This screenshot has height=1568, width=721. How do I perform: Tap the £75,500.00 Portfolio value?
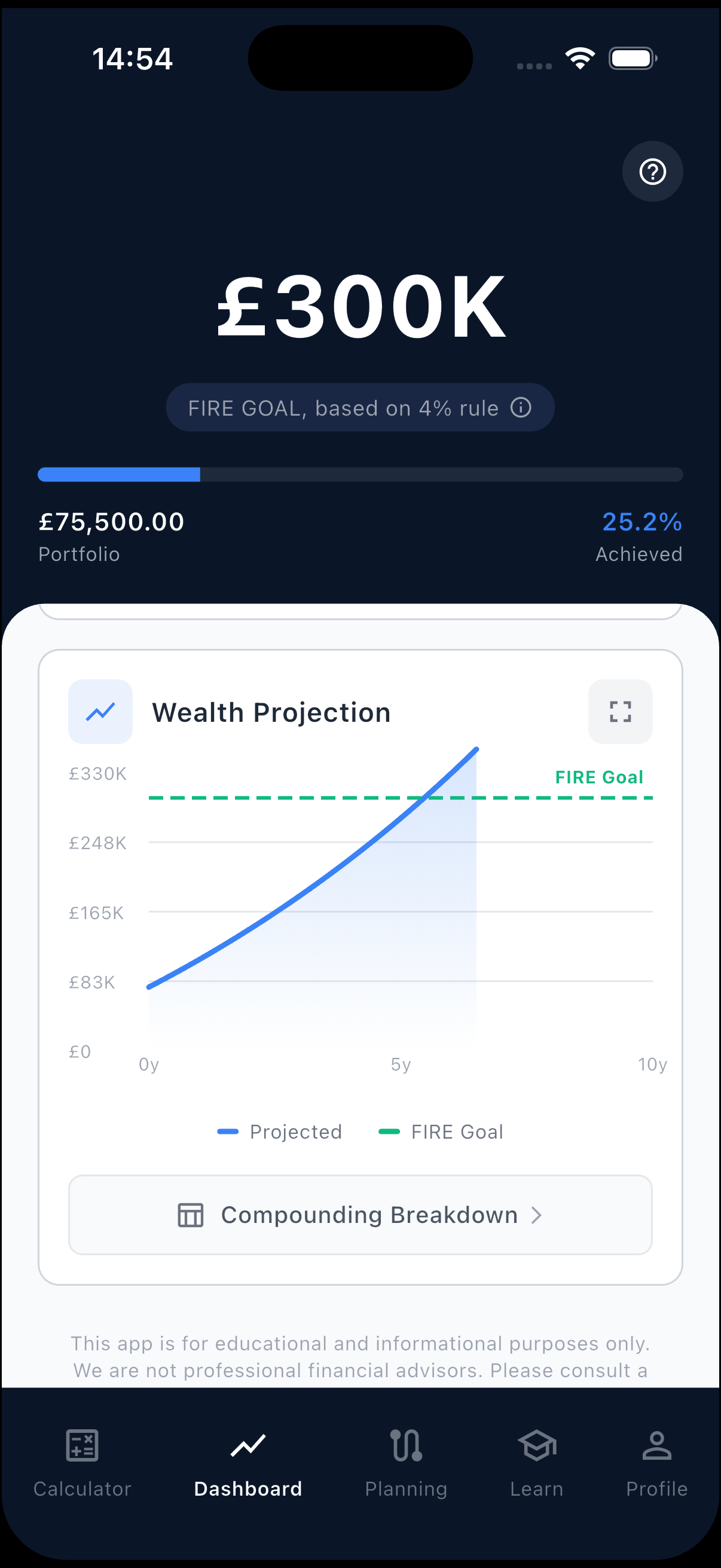[111, 521]
